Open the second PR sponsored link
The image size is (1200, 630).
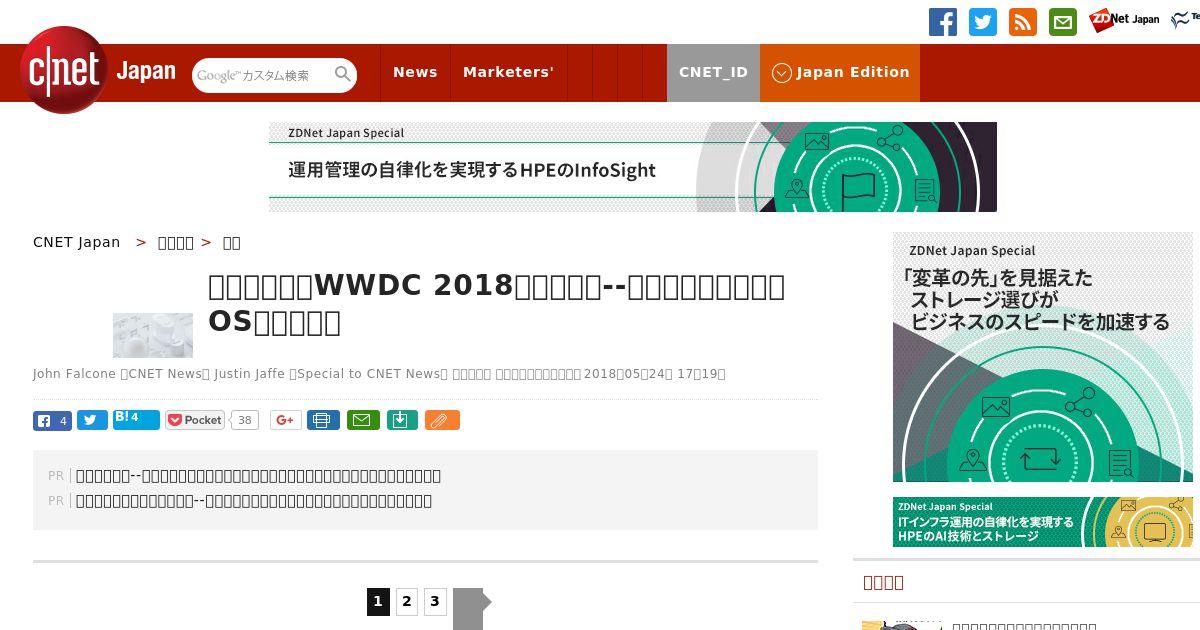click(x=254, y=501)
